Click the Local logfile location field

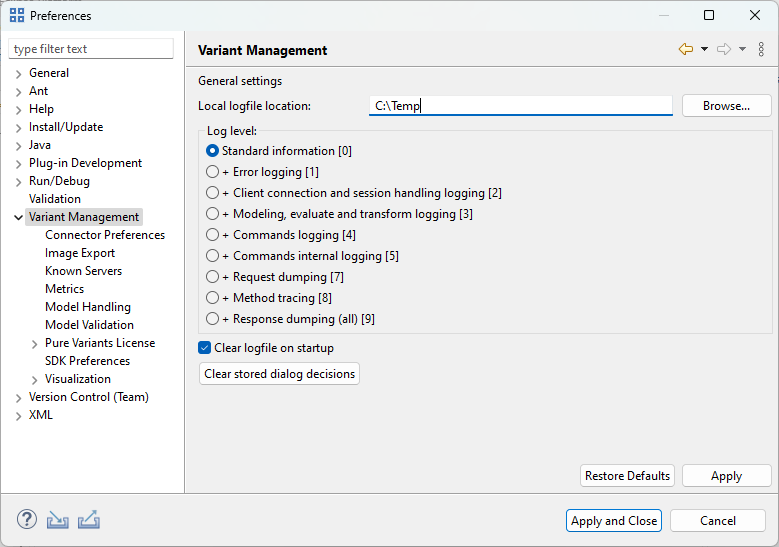pos(520,106)
